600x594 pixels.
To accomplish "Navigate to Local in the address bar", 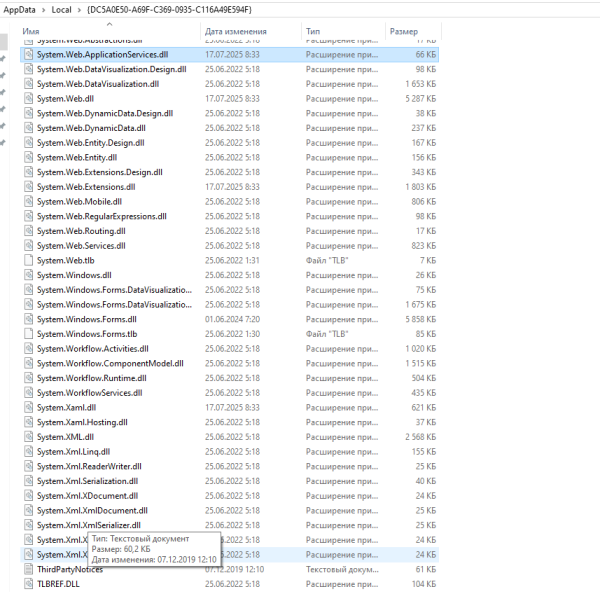I will (x=61, y=10).
